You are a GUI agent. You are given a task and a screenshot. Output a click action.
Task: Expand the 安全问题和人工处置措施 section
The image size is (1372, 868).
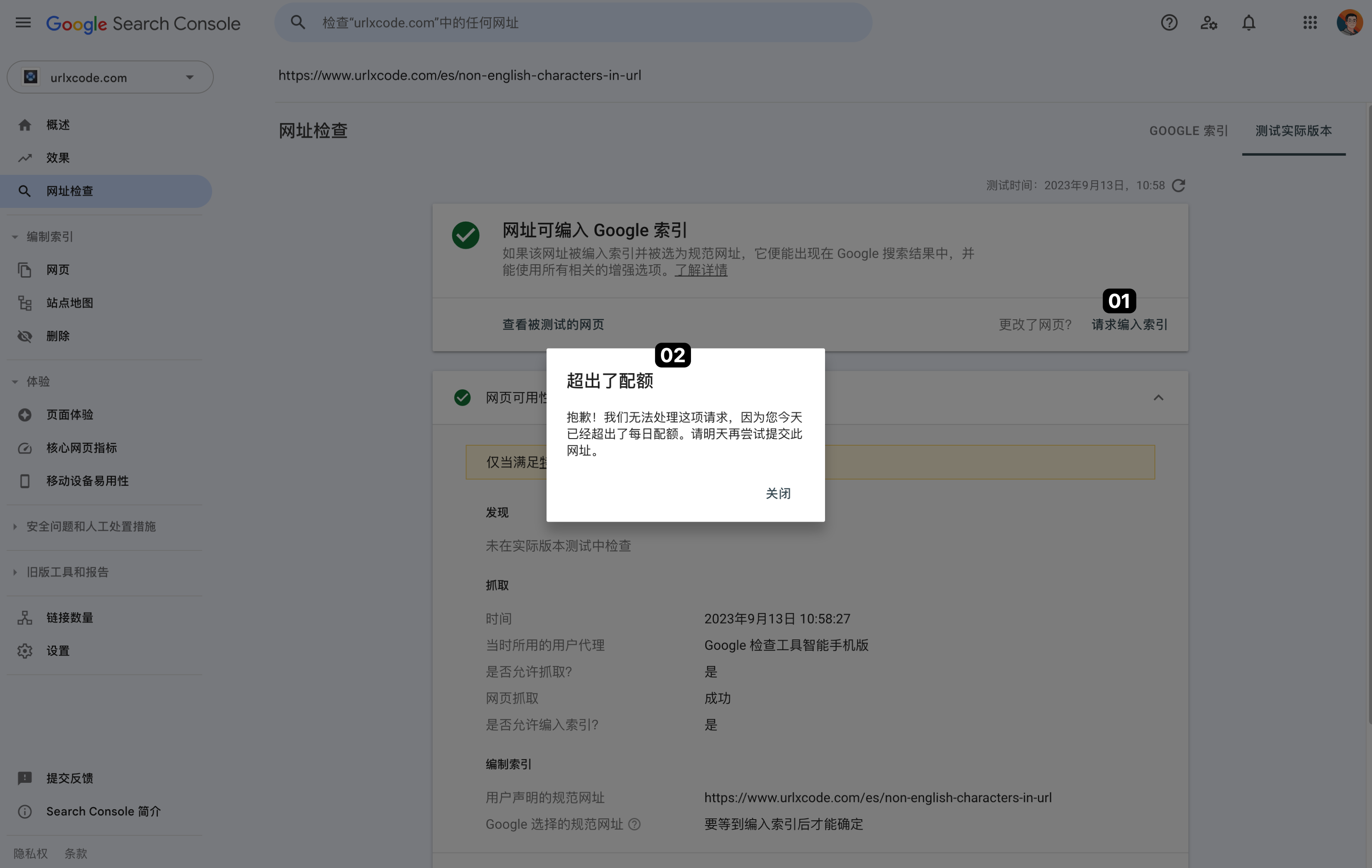(91, 526)
